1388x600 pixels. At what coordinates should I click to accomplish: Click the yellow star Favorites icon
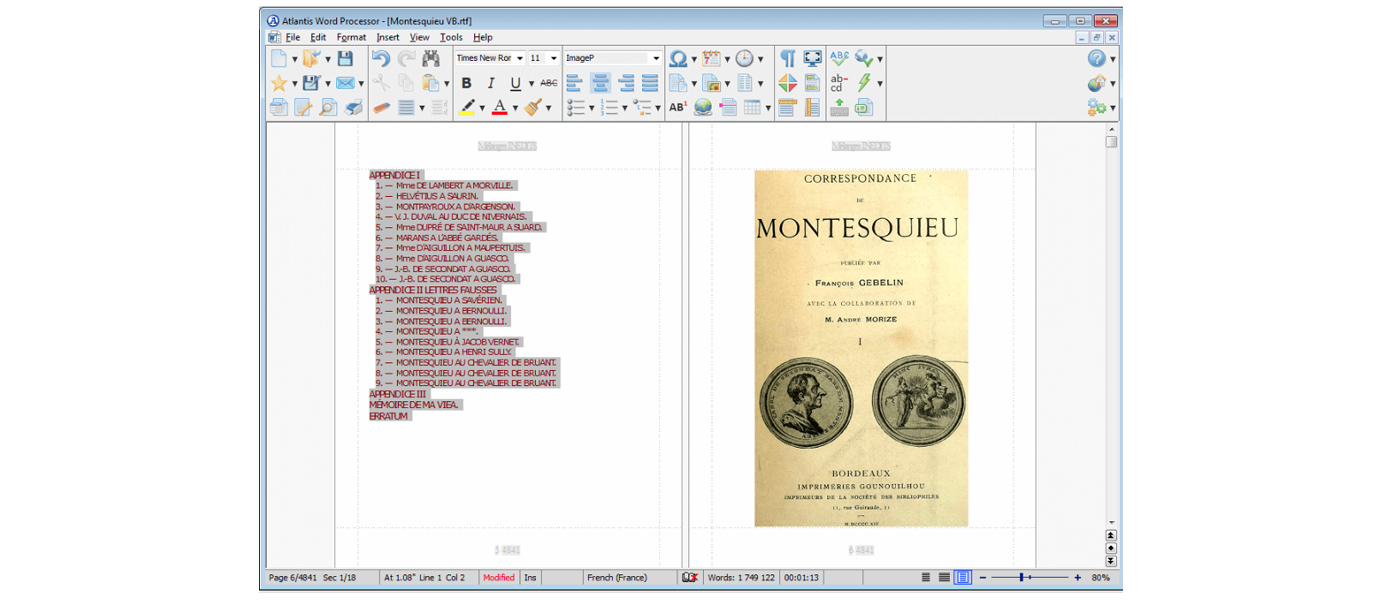click(279, 83)
